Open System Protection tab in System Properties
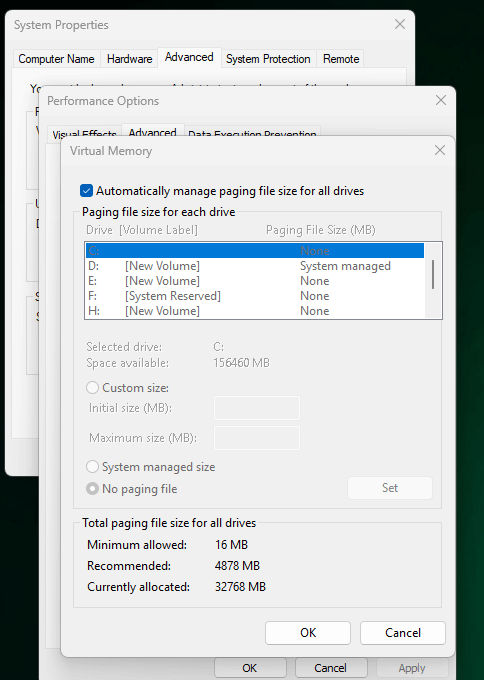Screen dimensions: 484x680 [268, 59]
